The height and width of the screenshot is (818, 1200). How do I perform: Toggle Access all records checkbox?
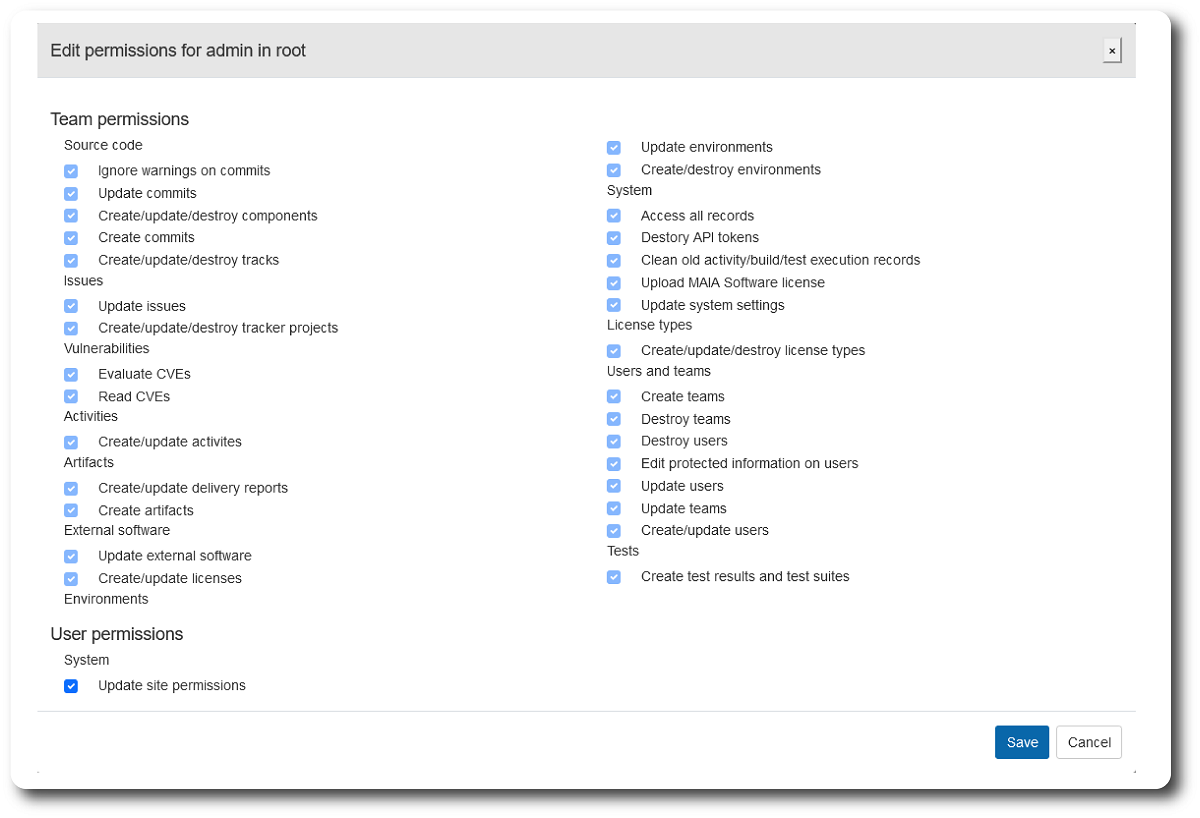pyautogui.click(x=614, y=216)
